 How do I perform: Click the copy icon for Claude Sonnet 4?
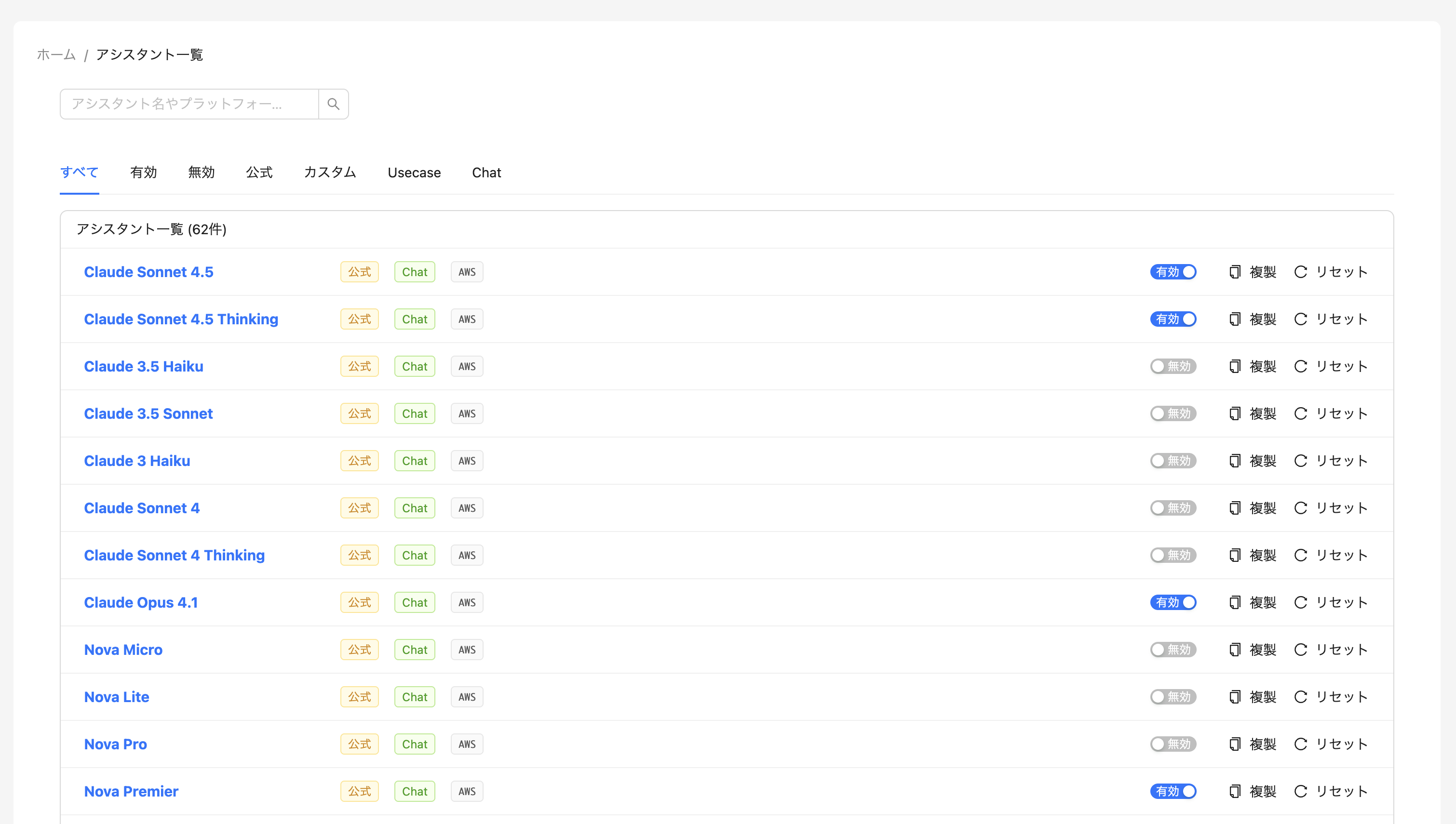[x=1236, y=507]
